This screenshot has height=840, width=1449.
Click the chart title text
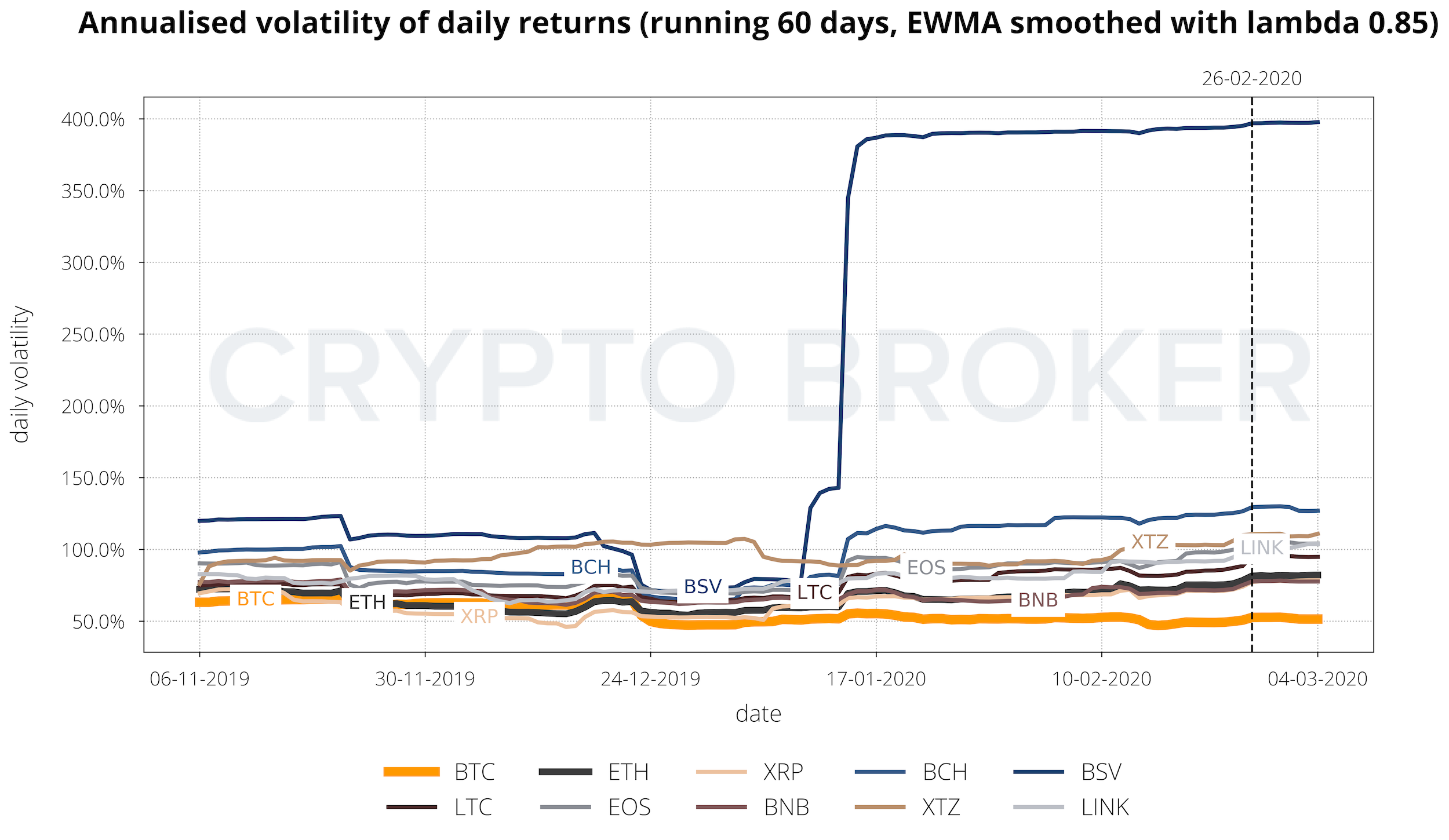[x=758, y=23]
